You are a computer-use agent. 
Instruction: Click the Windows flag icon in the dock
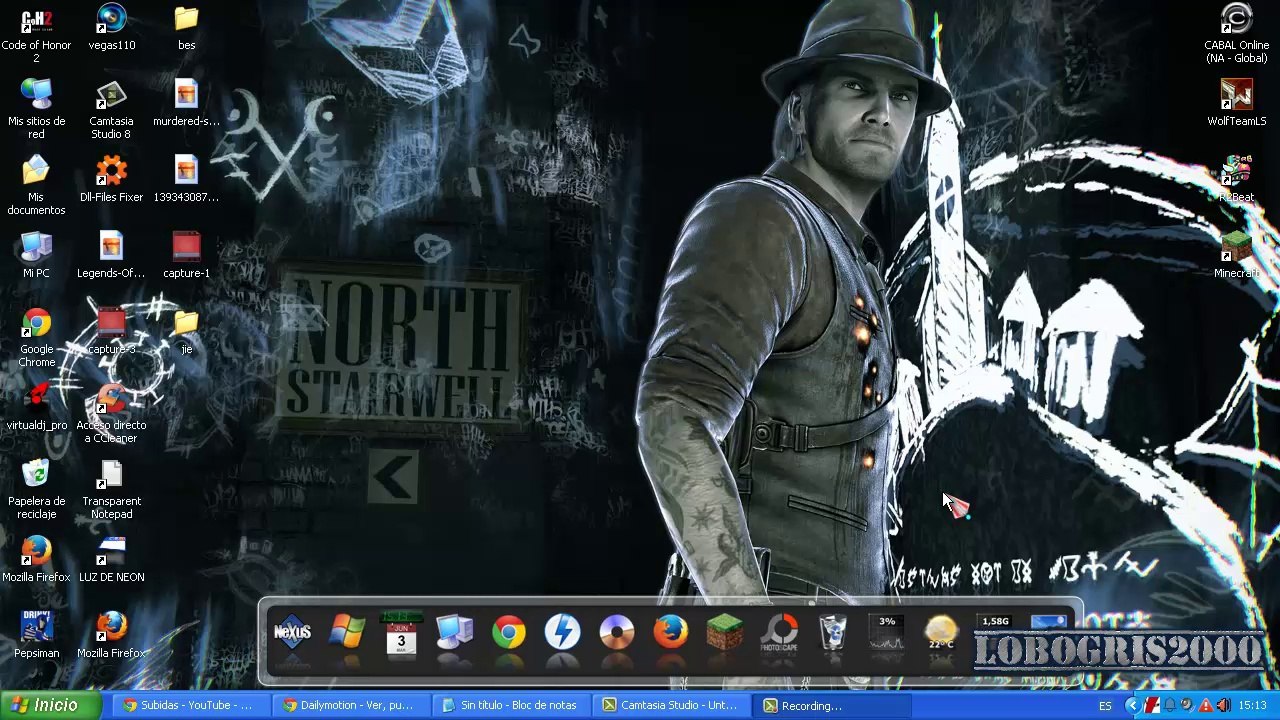tap(347, 632)
